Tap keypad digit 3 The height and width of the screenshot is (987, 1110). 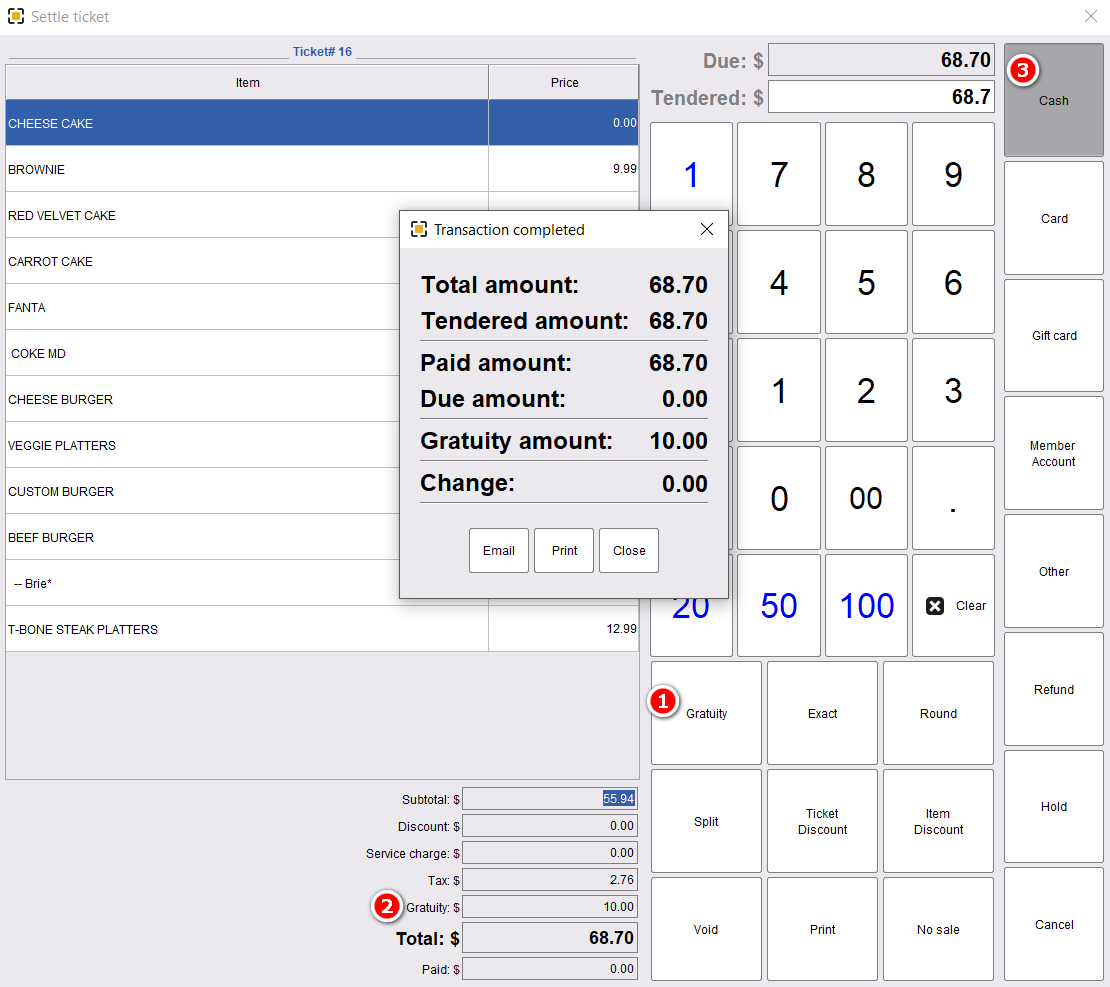pos(953,390)
